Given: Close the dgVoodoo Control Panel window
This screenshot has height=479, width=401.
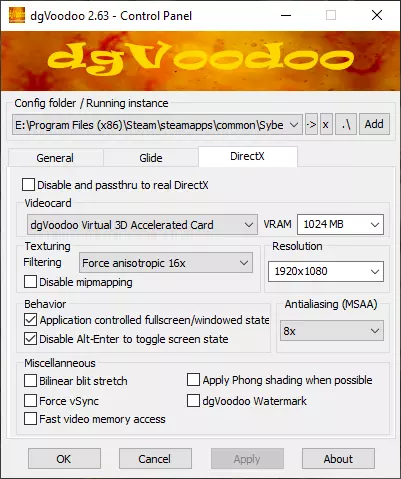Looking at the screenshot, I should [377, 15].
